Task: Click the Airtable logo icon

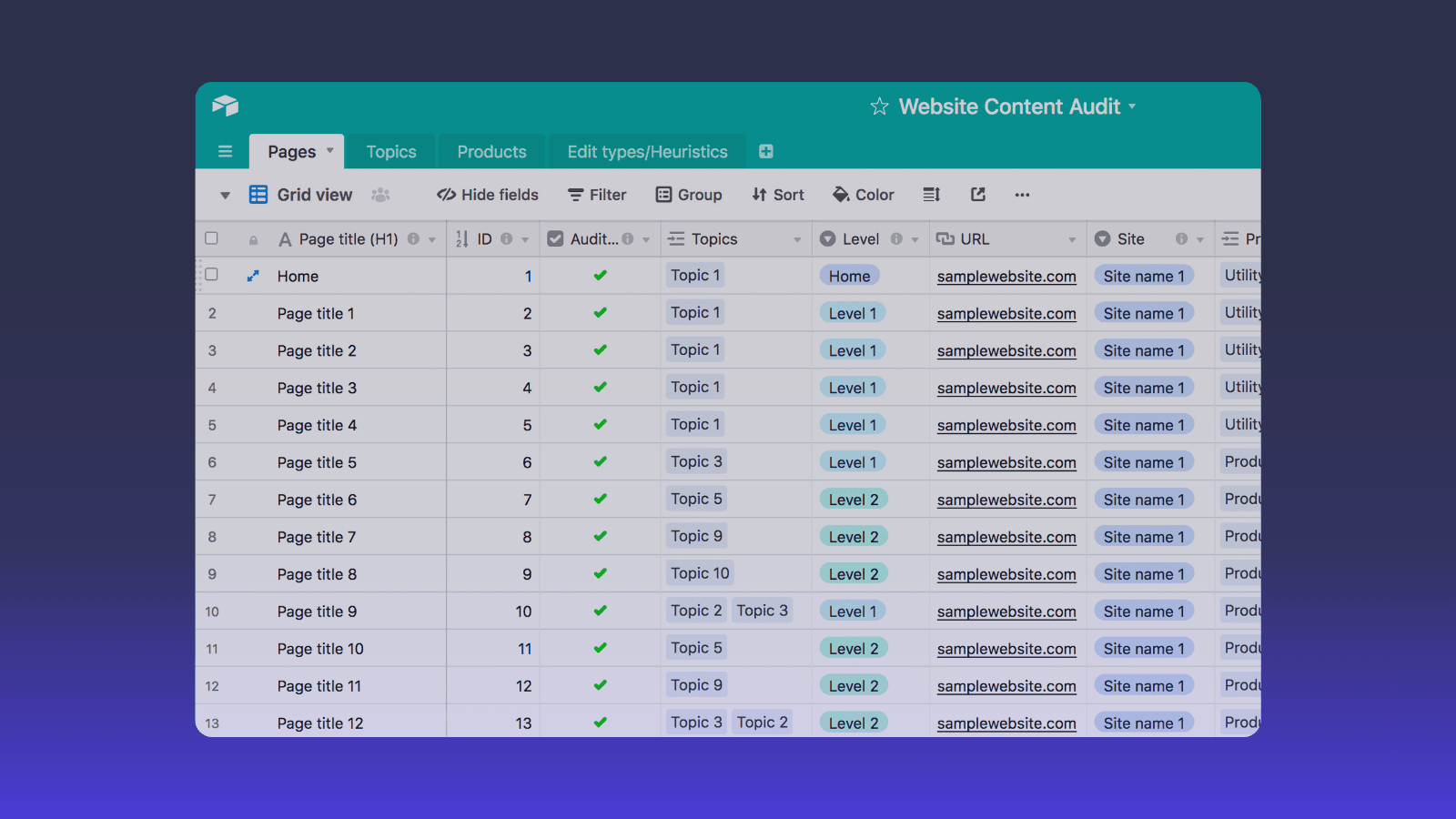Action: tap(225, 106)
